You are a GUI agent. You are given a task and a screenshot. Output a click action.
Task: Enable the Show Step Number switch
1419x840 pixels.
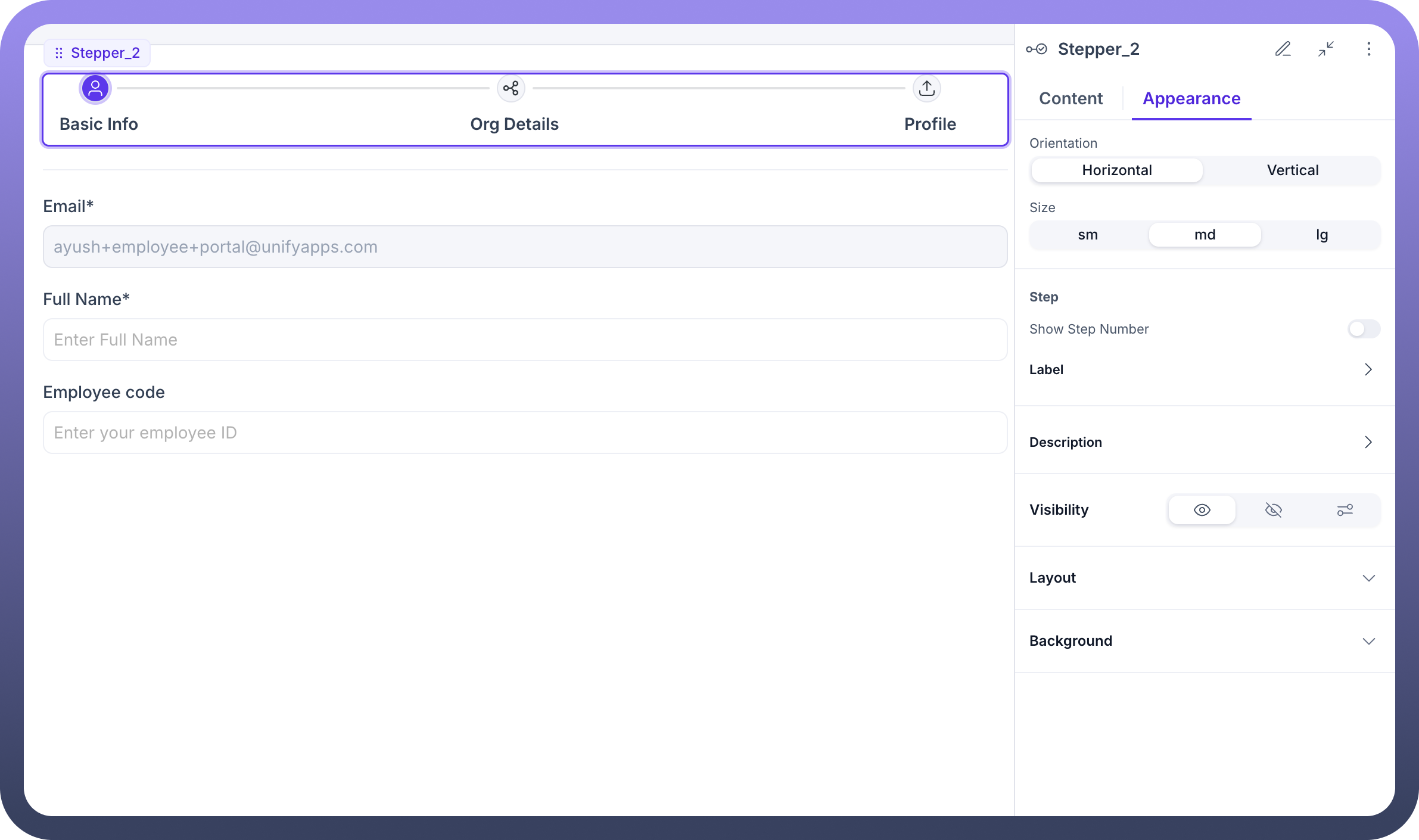[1363, 329]
